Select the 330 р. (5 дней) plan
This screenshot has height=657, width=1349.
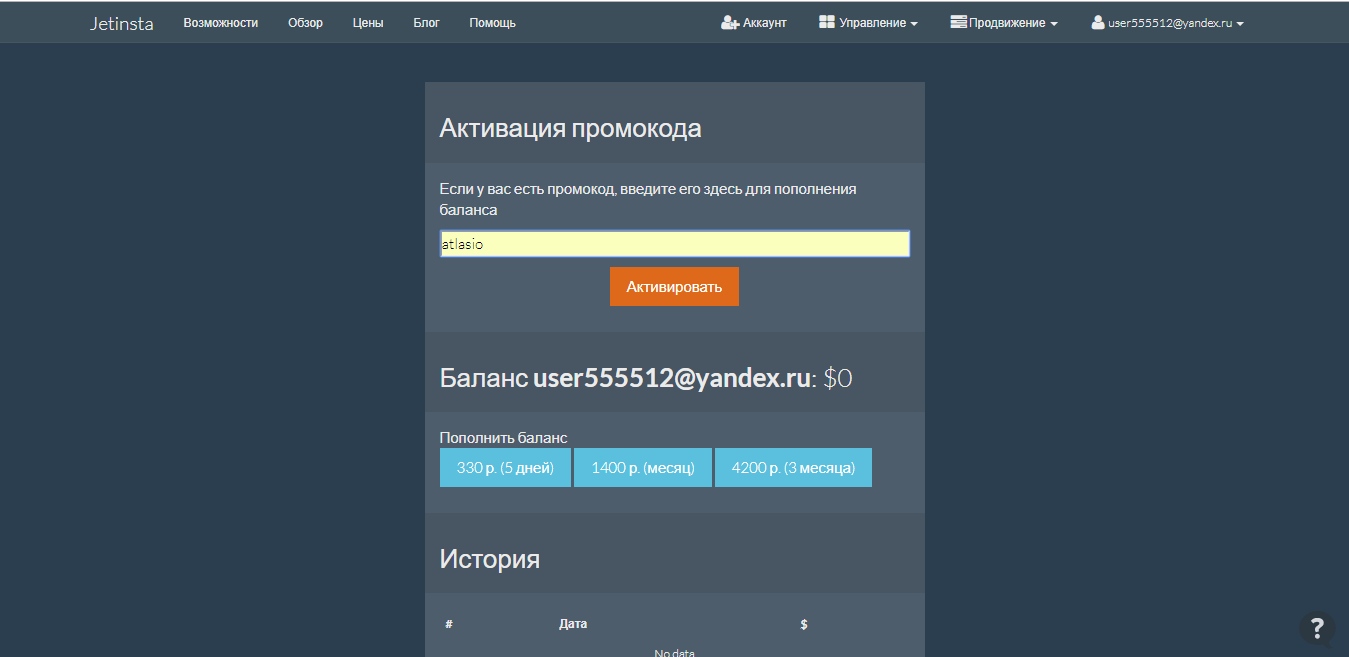pos(505,468)
